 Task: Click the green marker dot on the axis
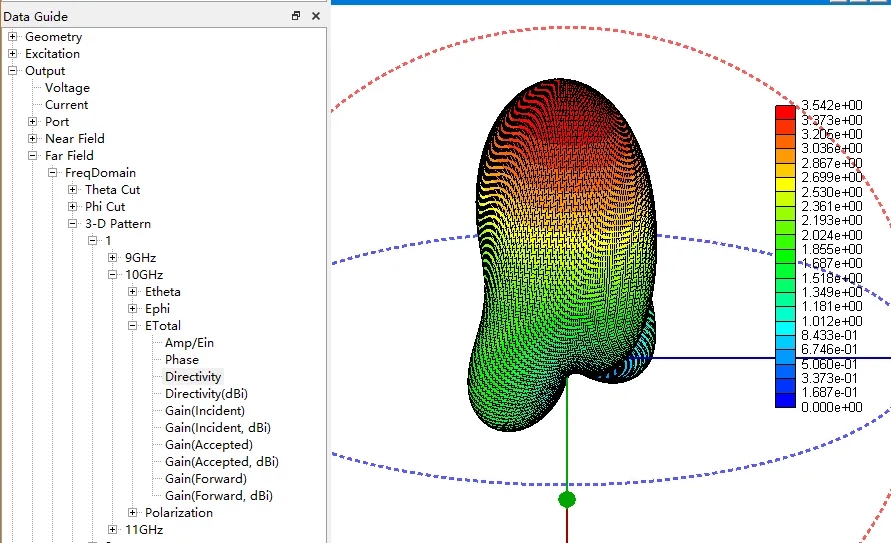coord(567,499)
